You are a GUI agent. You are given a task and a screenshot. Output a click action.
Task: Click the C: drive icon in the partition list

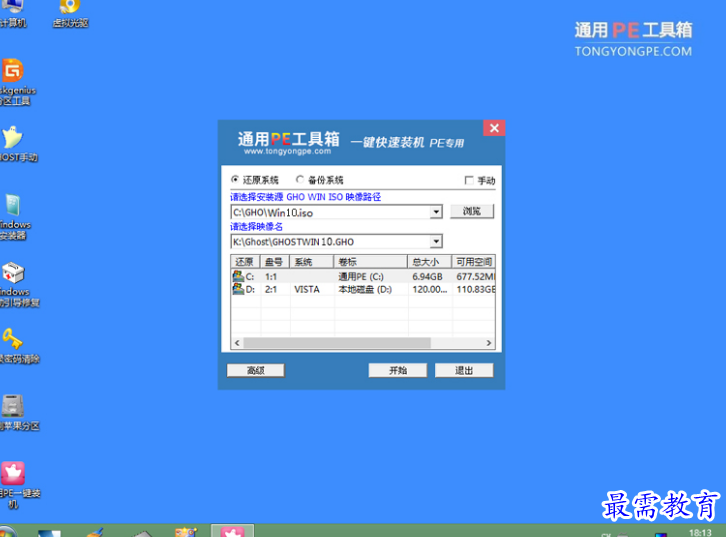(238, 276)
